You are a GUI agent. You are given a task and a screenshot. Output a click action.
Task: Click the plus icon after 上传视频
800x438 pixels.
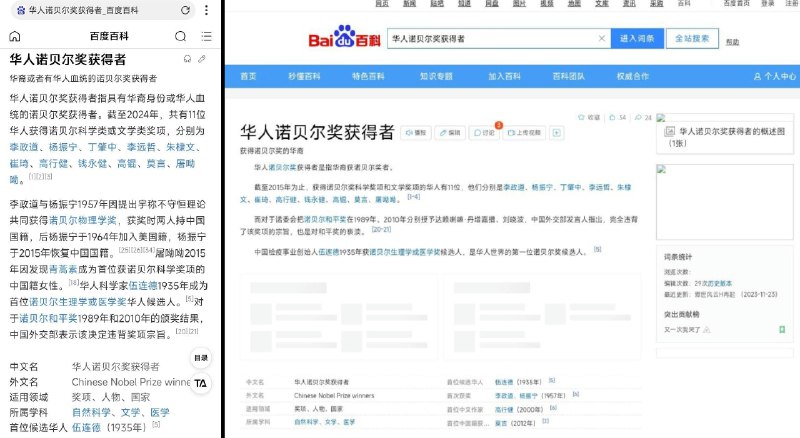click(557, 133)
